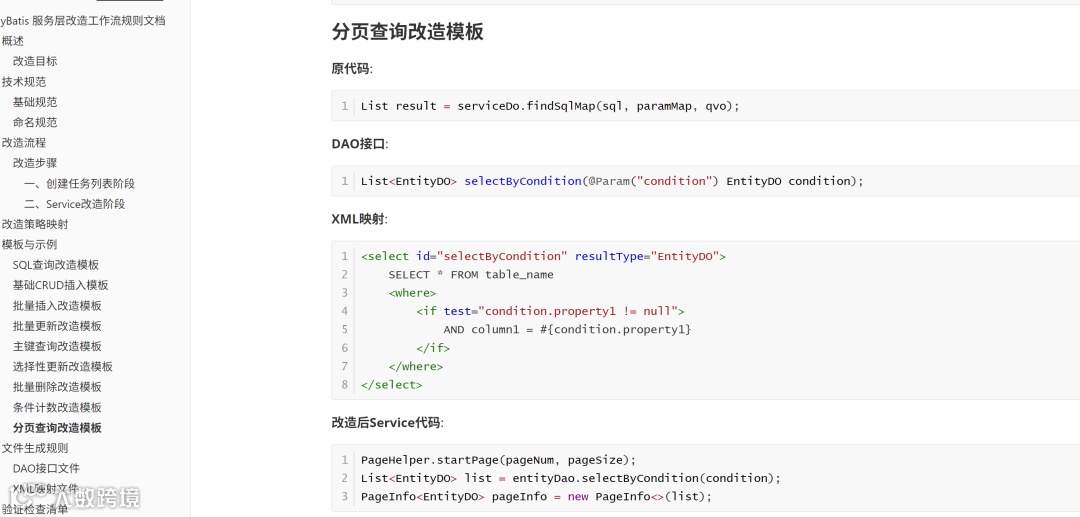
Task: Go to 基础规范 heading
Action: point(35,102)
